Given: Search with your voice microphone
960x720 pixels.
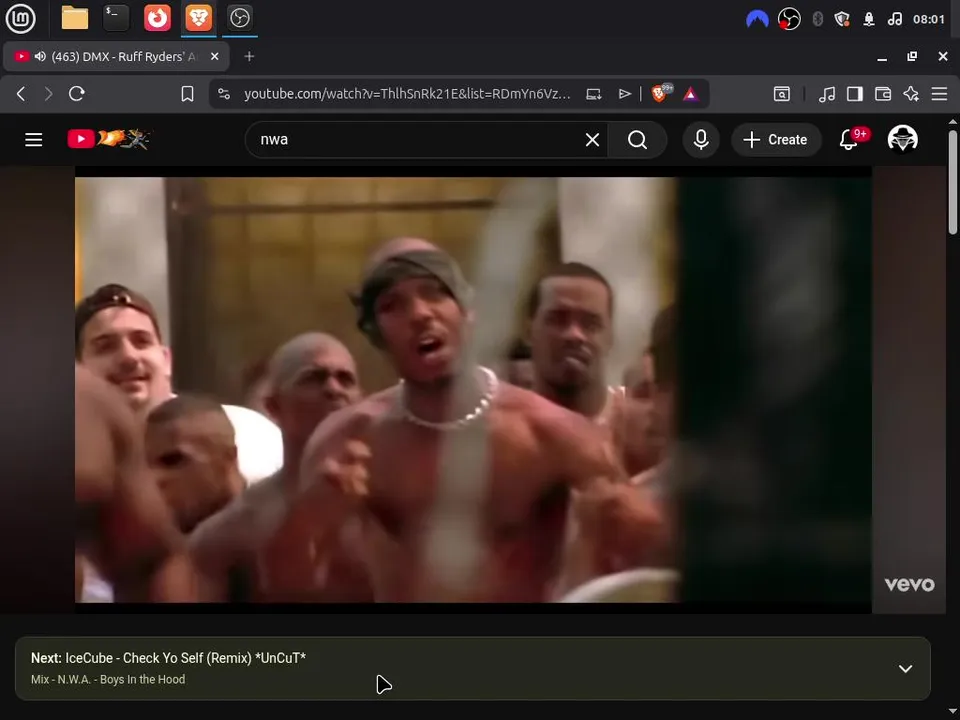Looking at the screenshot, I should tap(701, 140).
